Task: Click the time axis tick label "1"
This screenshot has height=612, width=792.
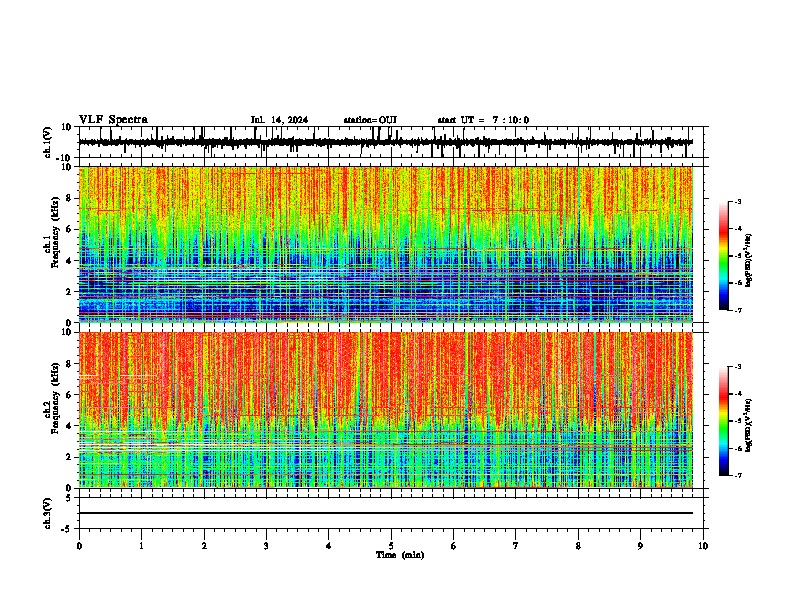Action: (141, 546)
